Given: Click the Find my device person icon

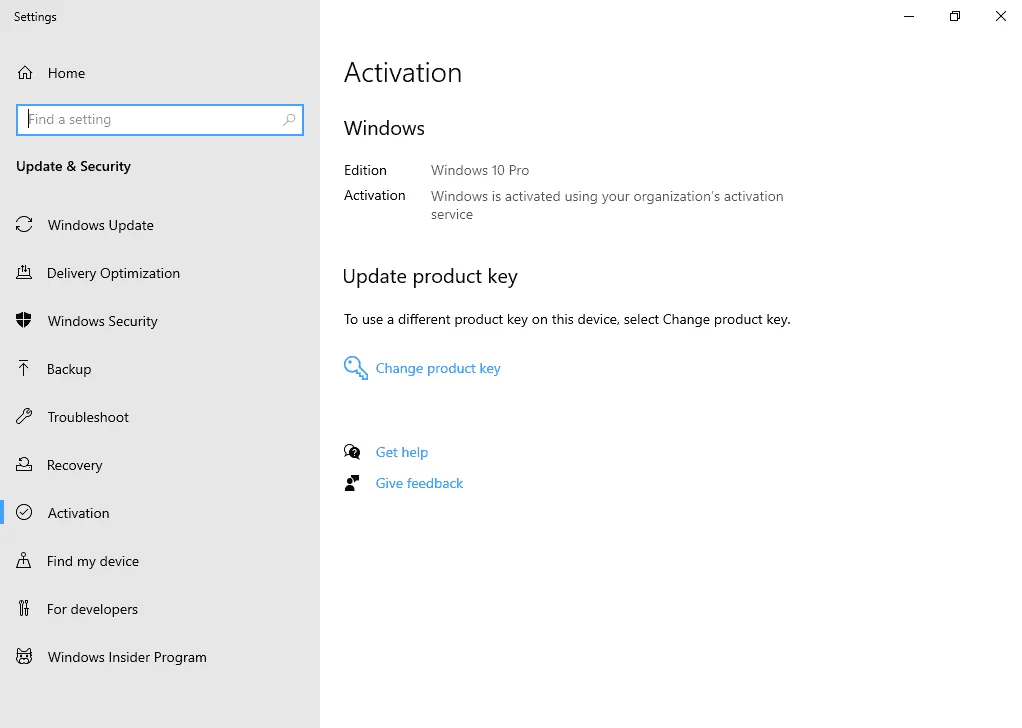Looking at the screenshot, I should coord(23,561).
